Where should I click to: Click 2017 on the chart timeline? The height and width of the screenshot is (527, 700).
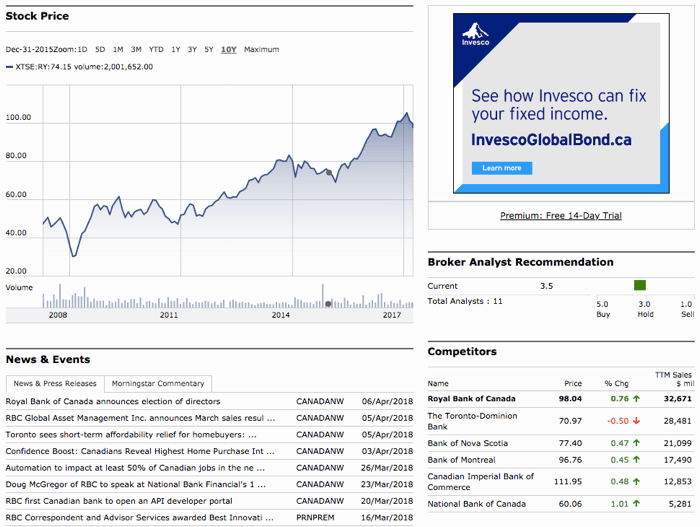(x=392, y=315)
